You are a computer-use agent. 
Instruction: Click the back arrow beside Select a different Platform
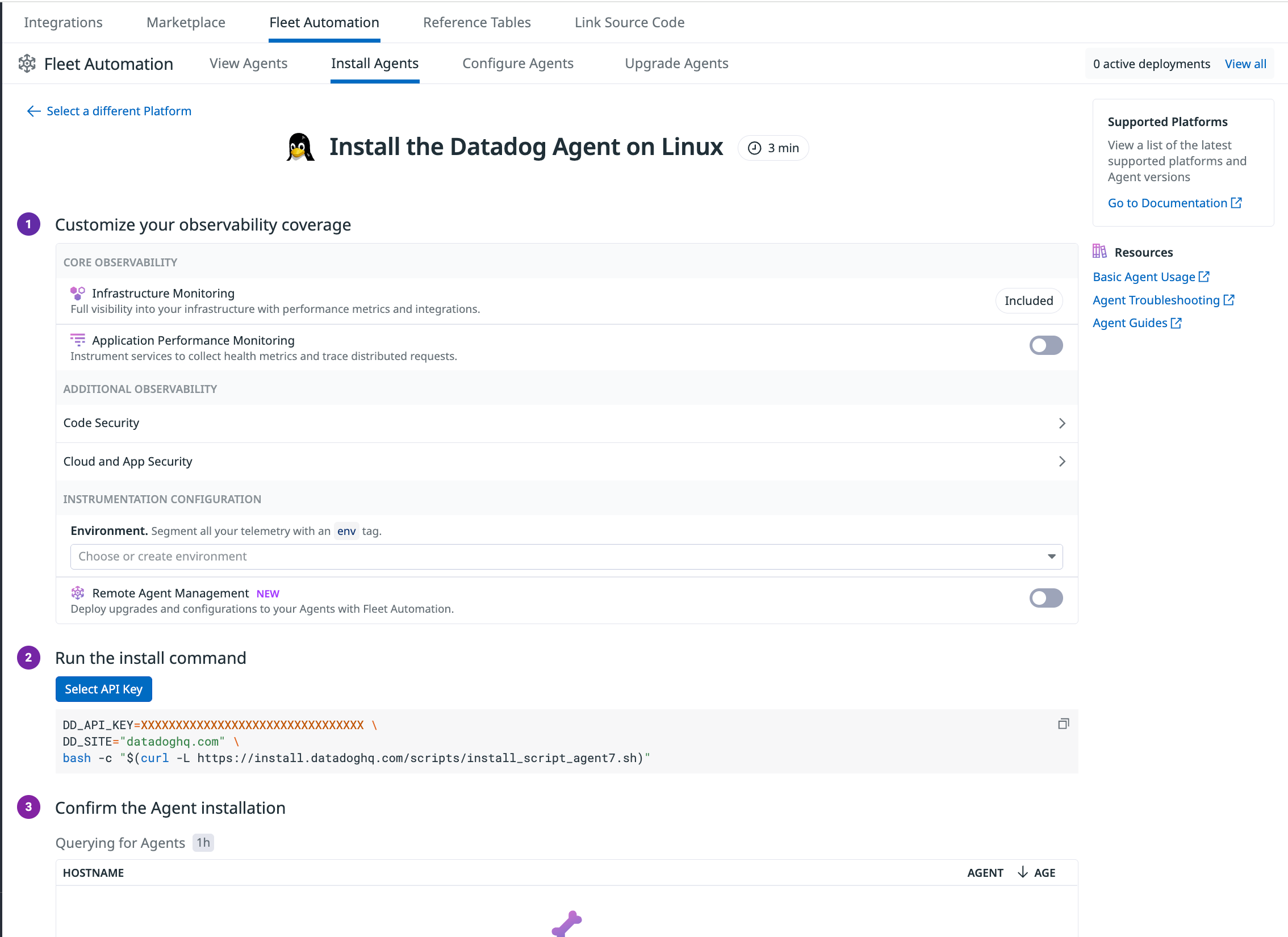tap(34, 111)
